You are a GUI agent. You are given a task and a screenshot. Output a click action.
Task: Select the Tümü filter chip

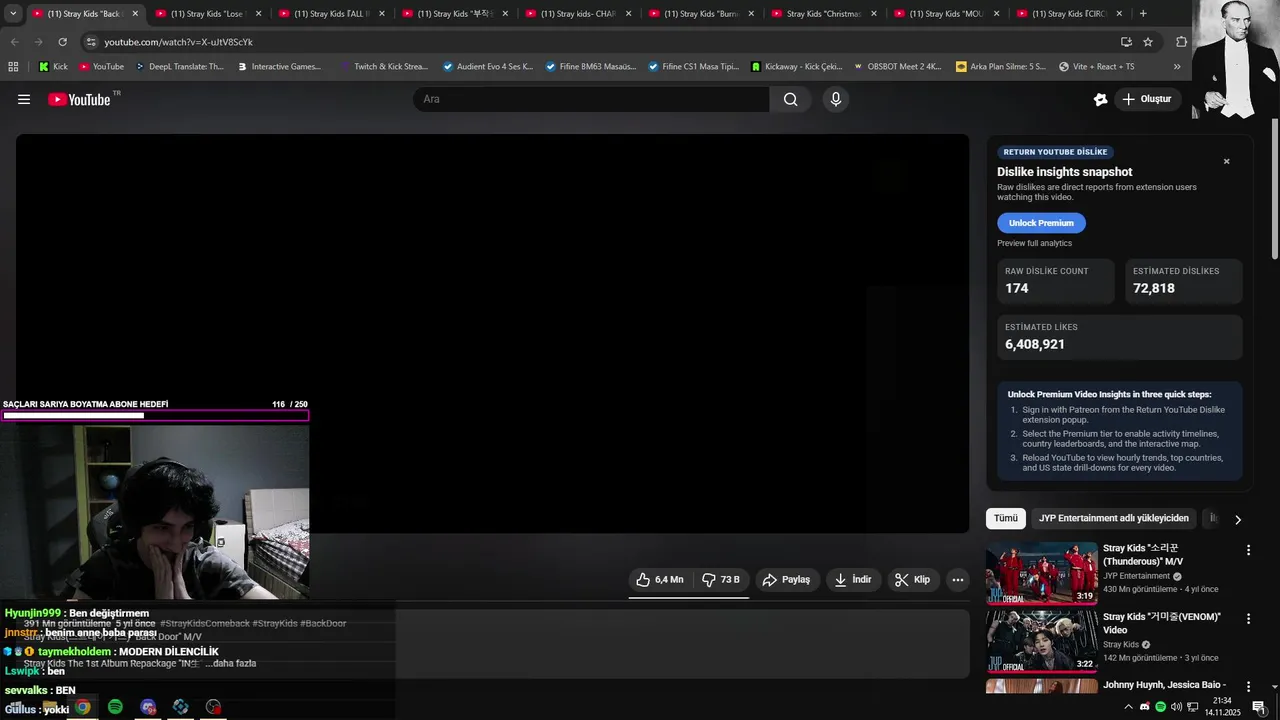point(1005,518)
